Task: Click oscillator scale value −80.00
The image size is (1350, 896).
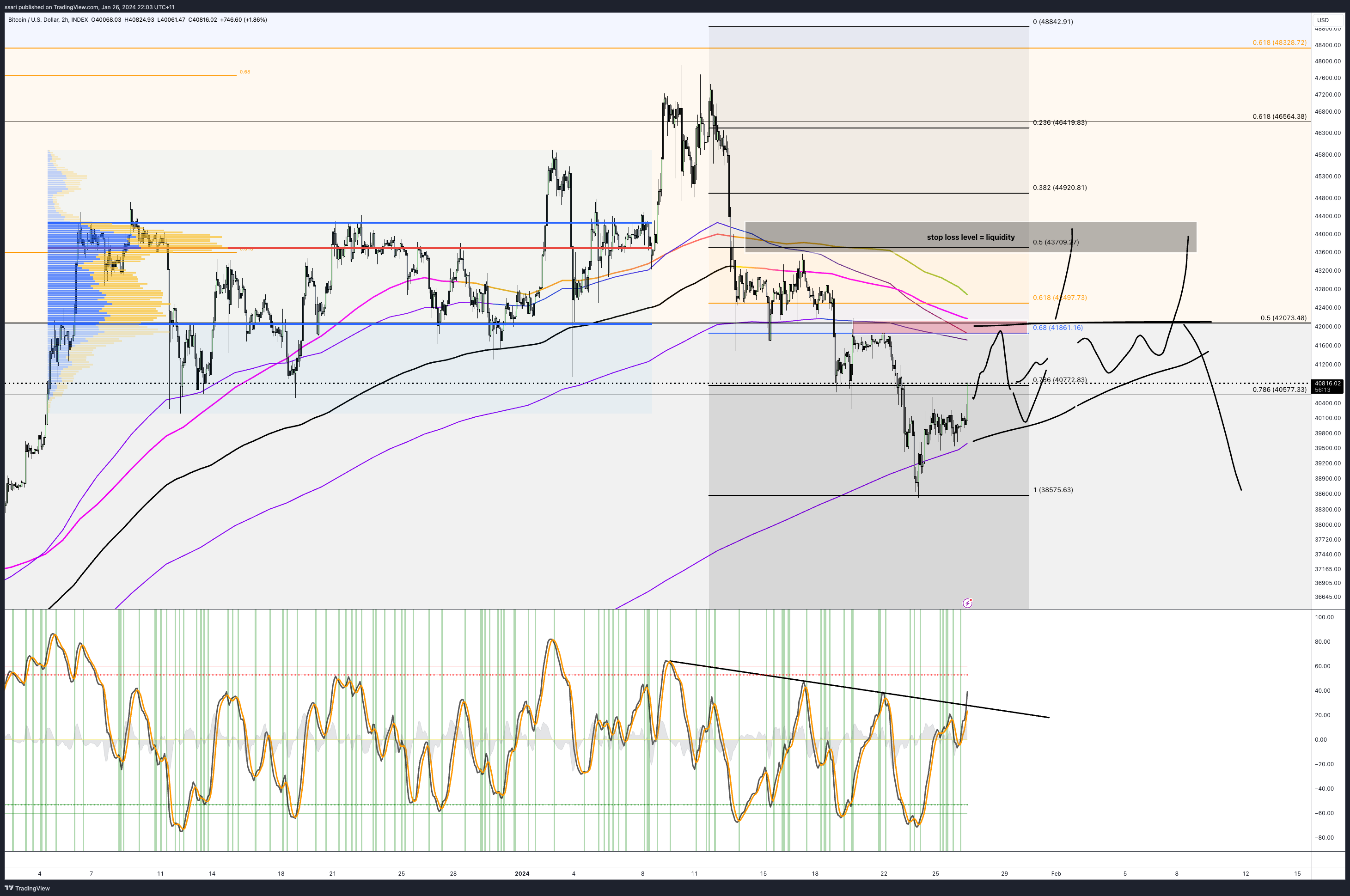Action: 1324,838
